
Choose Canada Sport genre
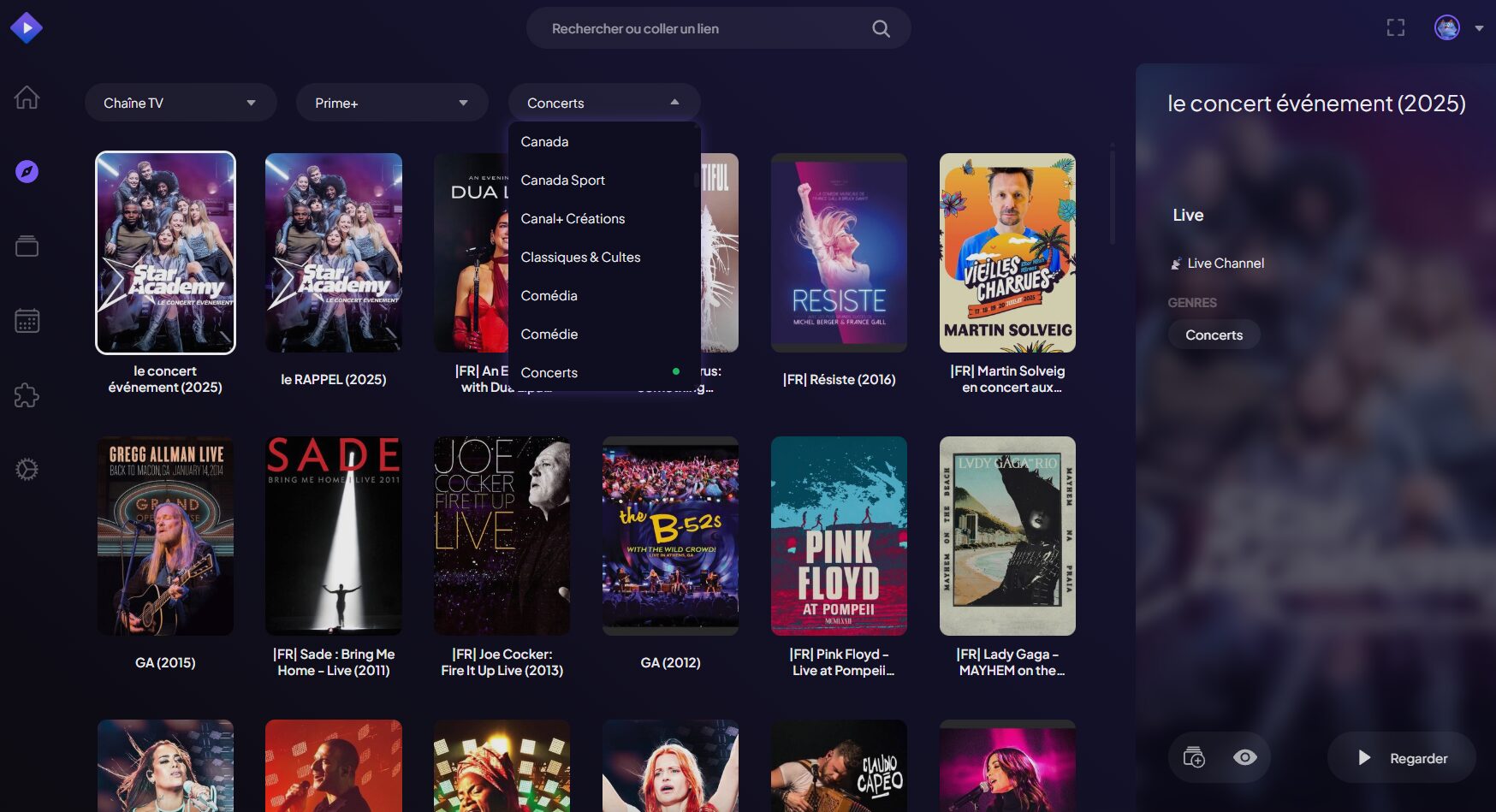point(604,180)
